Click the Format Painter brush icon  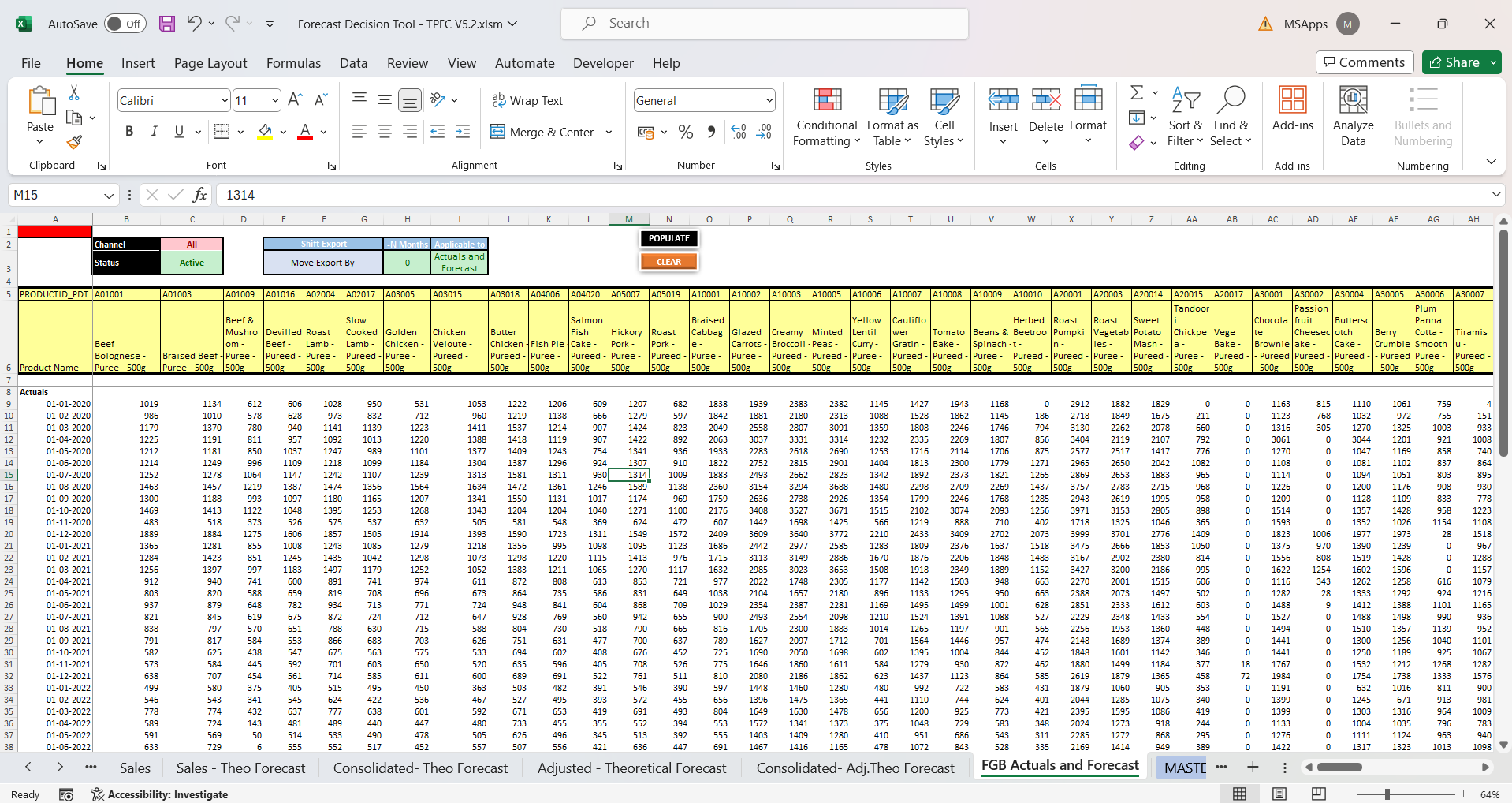pos(74,142)
